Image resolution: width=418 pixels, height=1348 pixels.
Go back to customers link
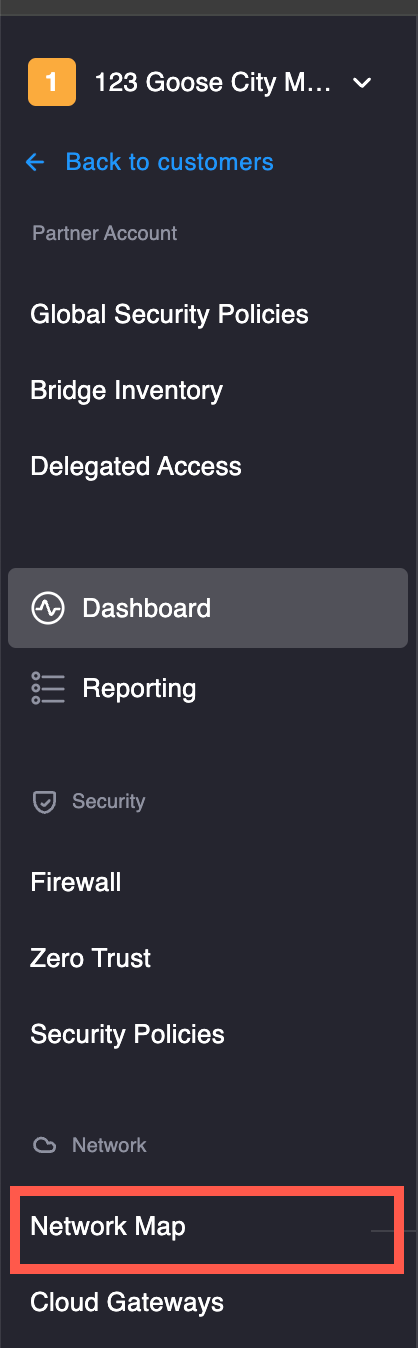pos(169,162)
